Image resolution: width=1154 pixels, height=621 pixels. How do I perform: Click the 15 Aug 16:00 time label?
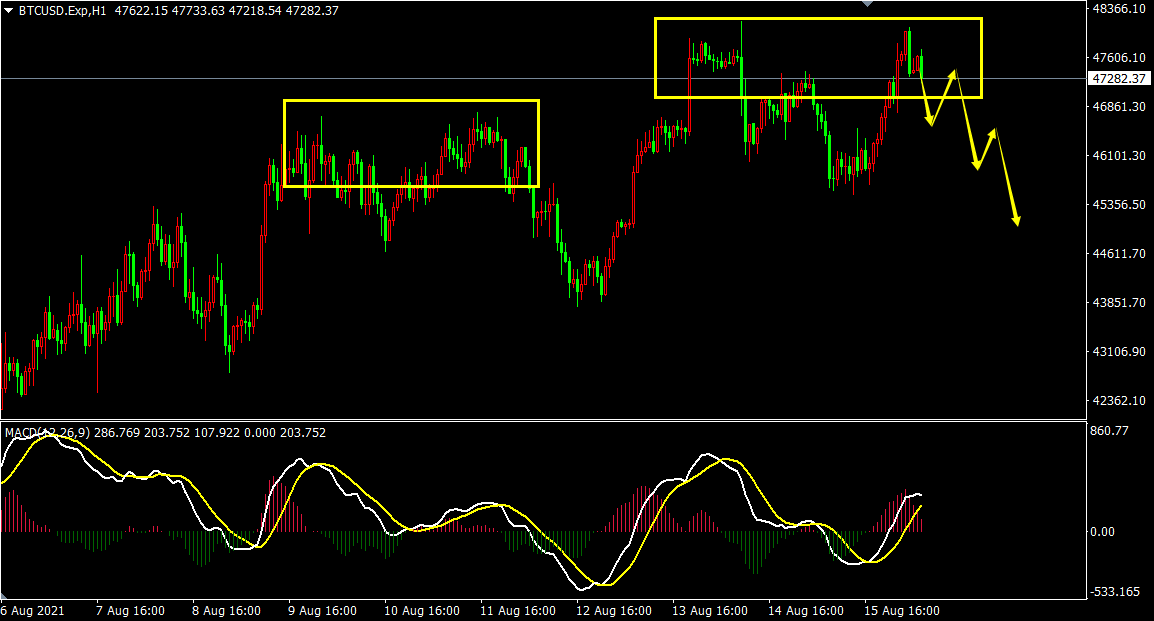[x=900, y=610]
